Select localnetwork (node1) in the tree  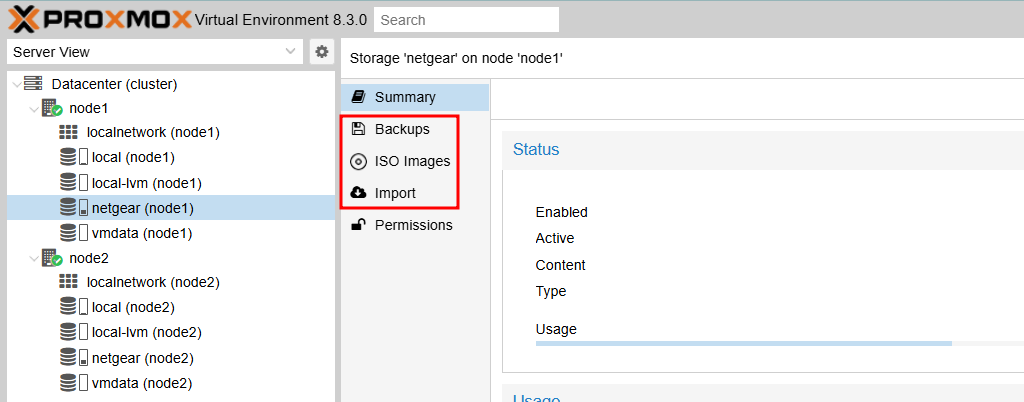click(153, 132)
